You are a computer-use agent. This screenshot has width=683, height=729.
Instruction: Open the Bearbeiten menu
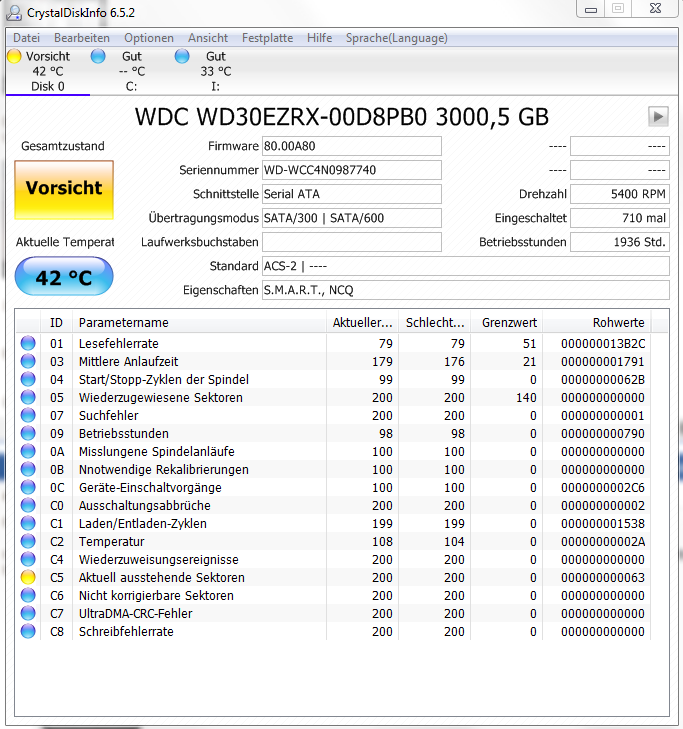click(x=82, y=38)
